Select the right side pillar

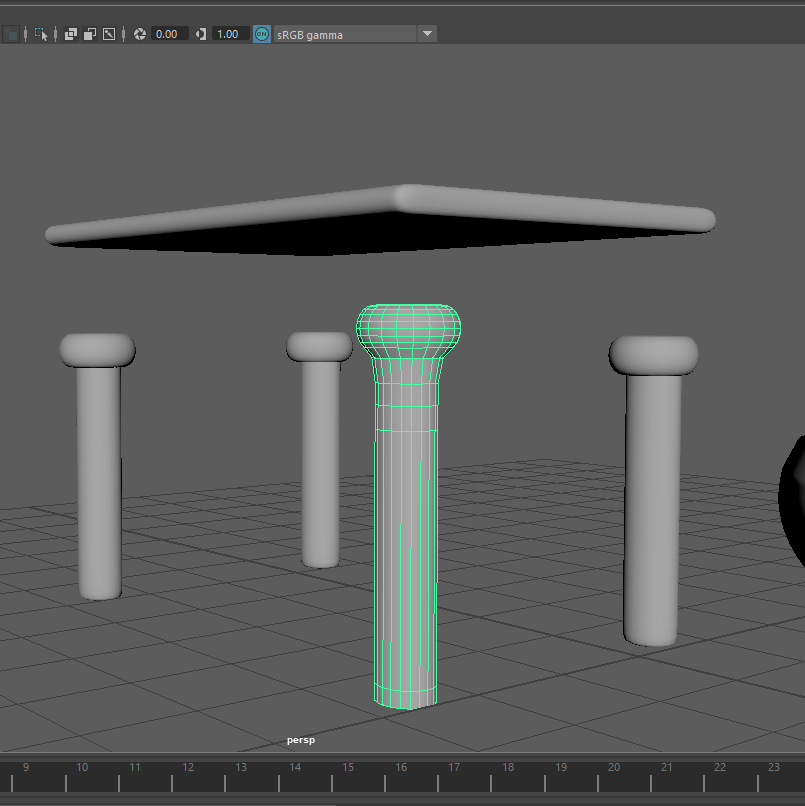(x=652, y=500)
